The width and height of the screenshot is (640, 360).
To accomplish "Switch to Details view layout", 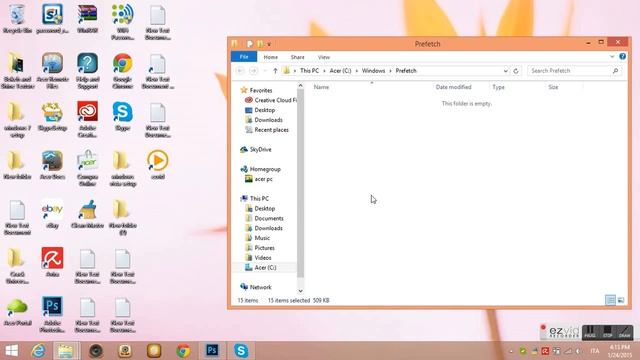I will pyautogui.click(x=610, y=300).
